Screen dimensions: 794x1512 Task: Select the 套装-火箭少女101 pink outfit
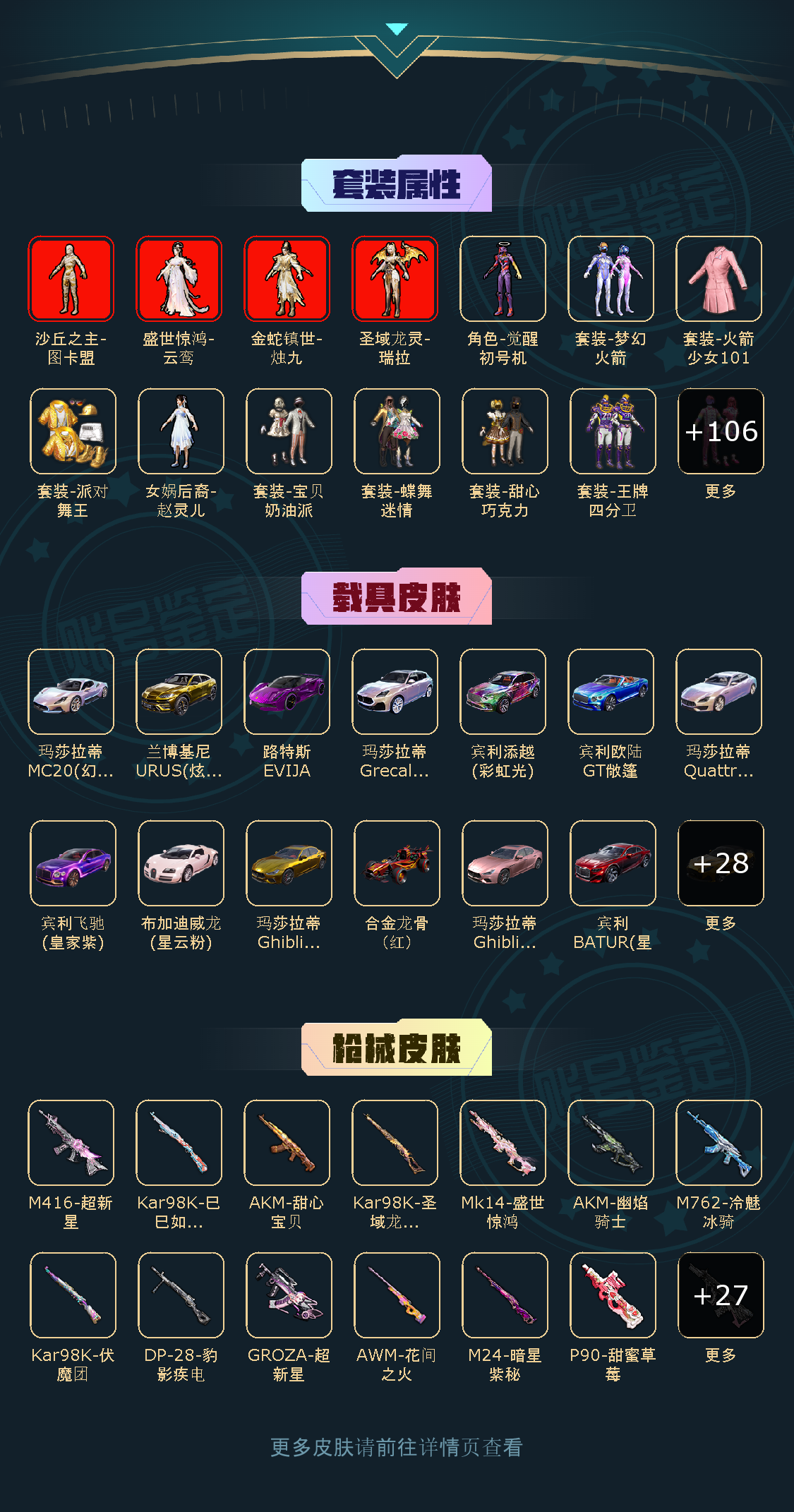718,279
